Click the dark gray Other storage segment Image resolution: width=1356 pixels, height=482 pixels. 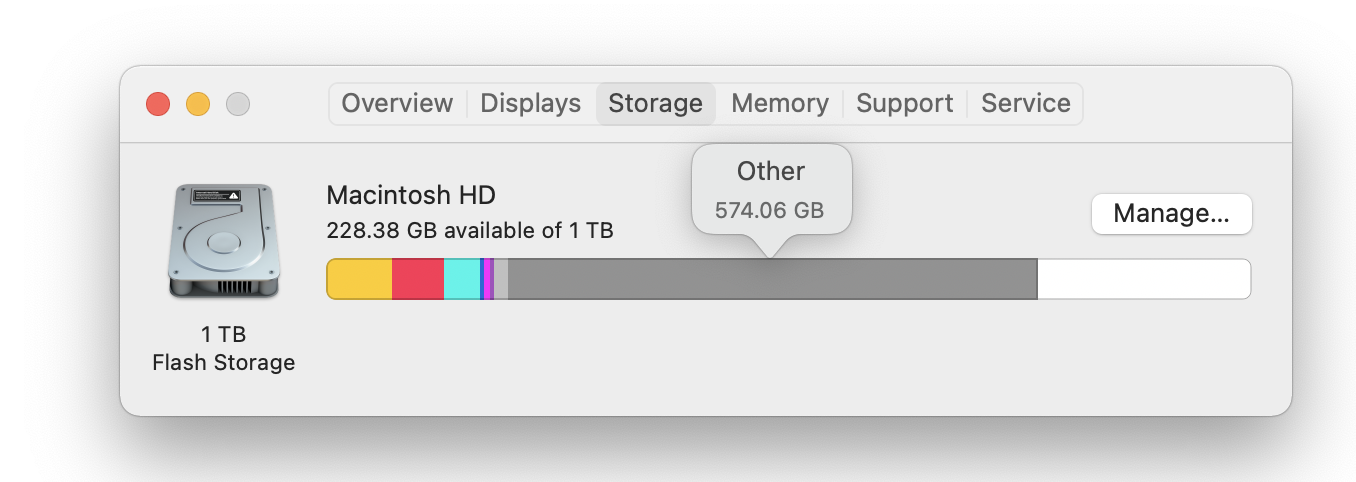(x=772, y=279)
